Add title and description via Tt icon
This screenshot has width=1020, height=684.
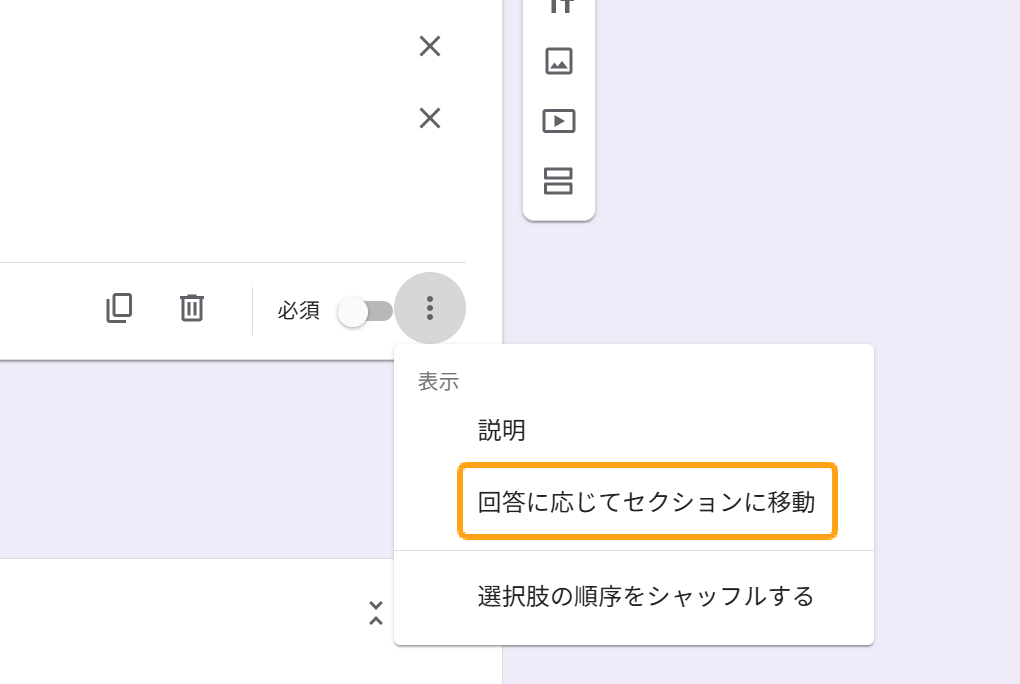[558, 6]
